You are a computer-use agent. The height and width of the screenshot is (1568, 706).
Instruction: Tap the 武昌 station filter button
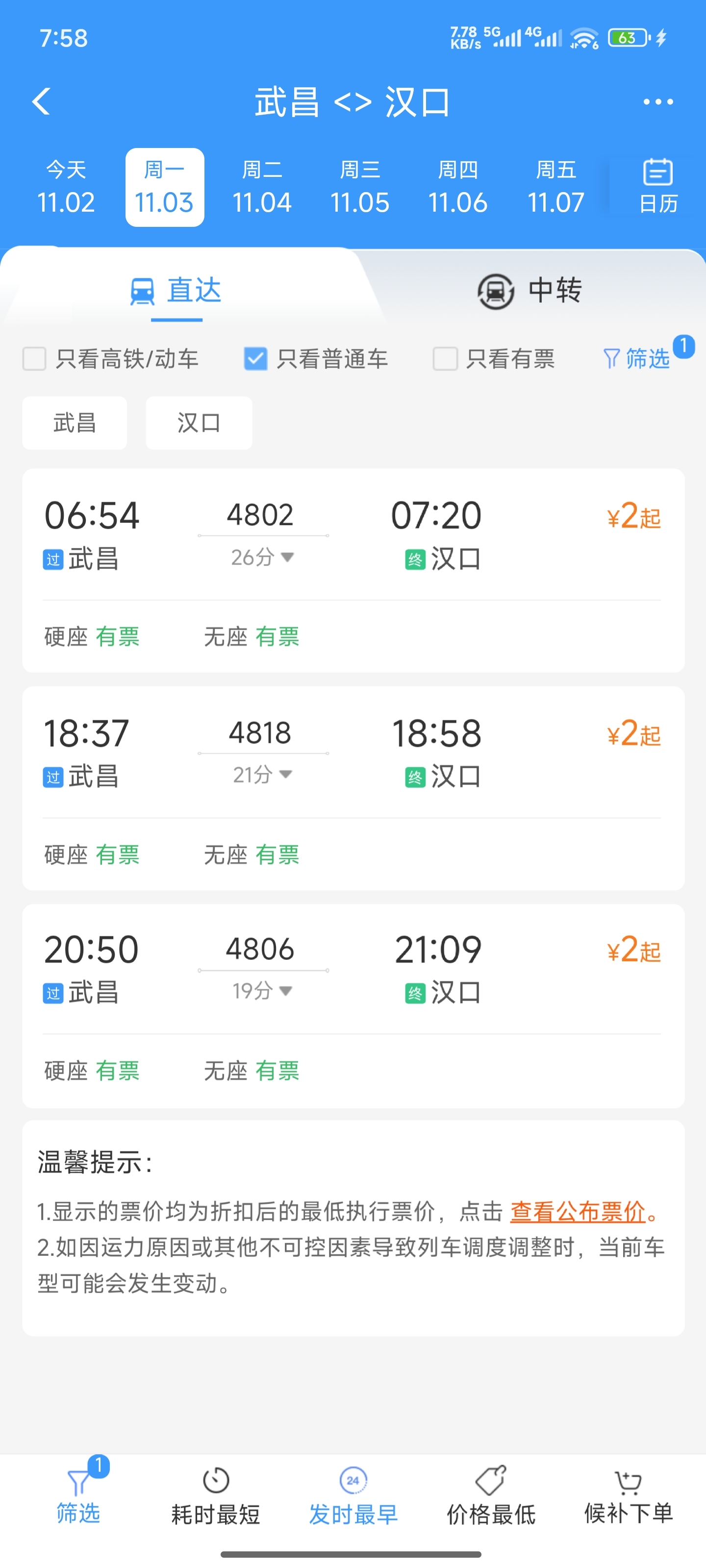[x=75, y=423]
